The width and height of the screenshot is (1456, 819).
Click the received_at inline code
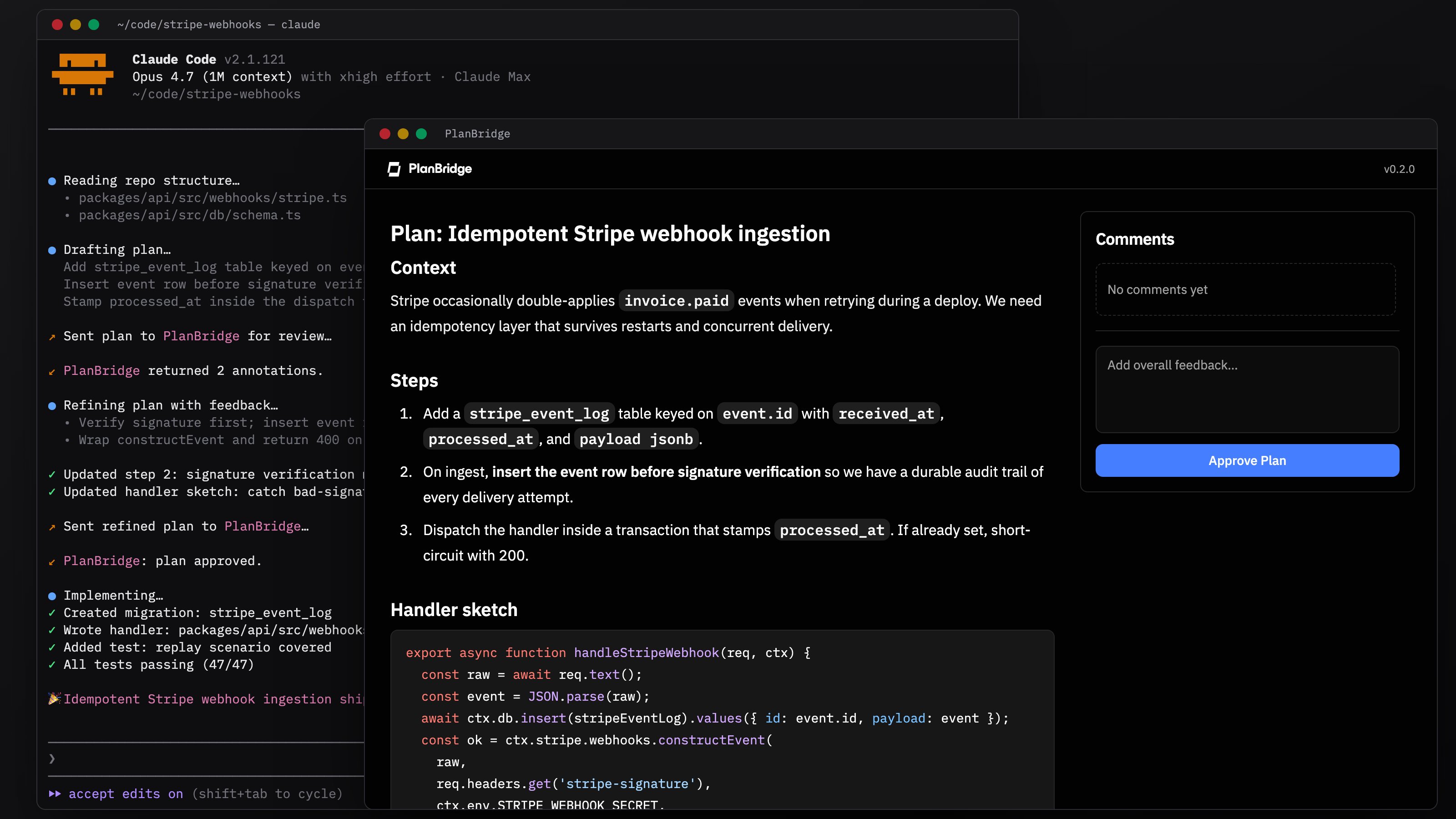pos(886,414)
